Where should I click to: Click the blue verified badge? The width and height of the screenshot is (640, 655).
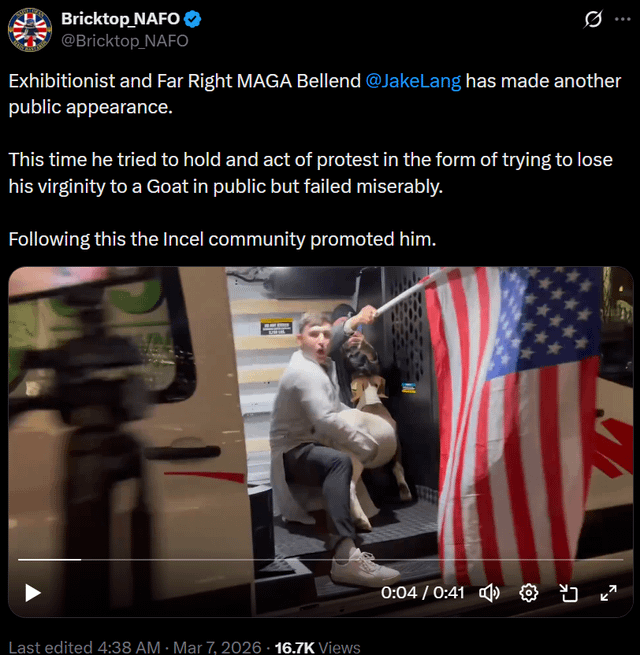point(193,19)
